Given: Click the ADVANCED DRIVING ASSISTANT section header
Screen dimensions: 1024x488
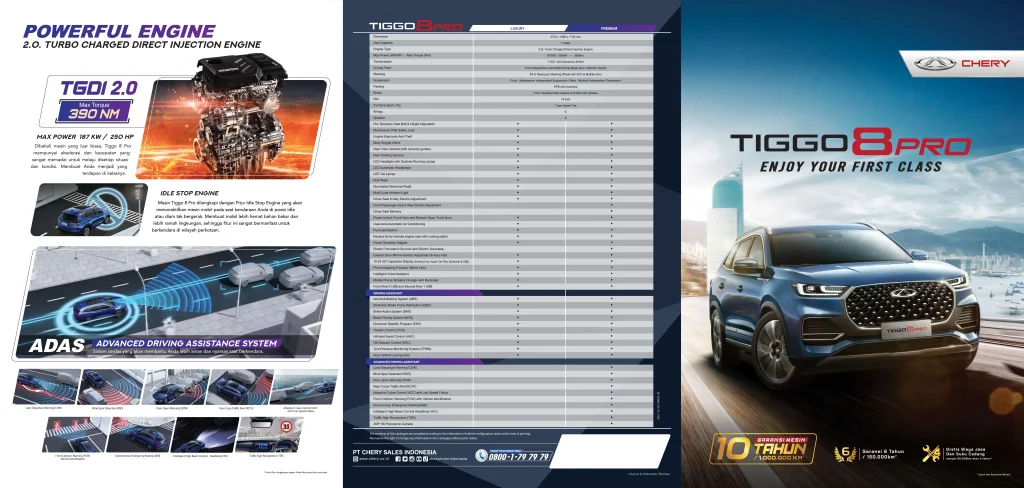Looking at the screenshot, I should click(x=424, y=361).
